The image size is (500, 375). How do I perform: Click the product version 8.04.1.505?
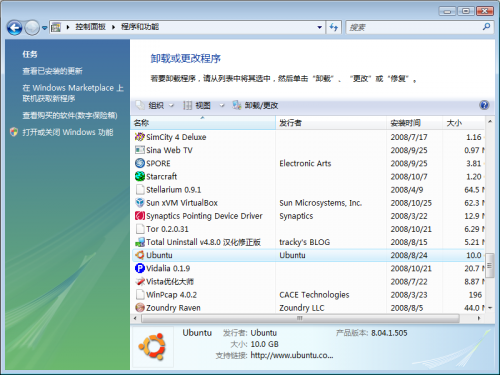[x=389, y=333]
